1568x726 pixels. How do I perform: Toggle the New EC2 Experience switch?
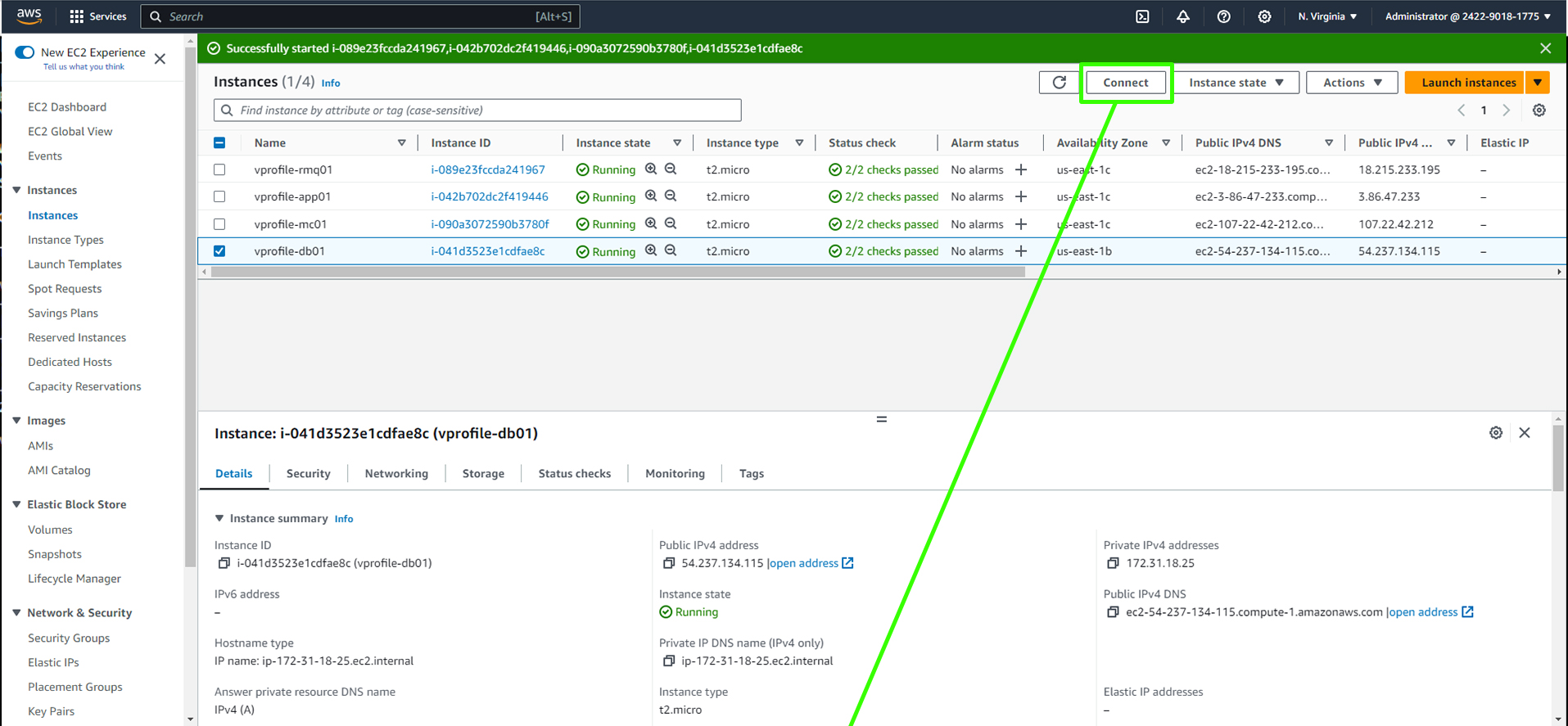pos(25,52)
